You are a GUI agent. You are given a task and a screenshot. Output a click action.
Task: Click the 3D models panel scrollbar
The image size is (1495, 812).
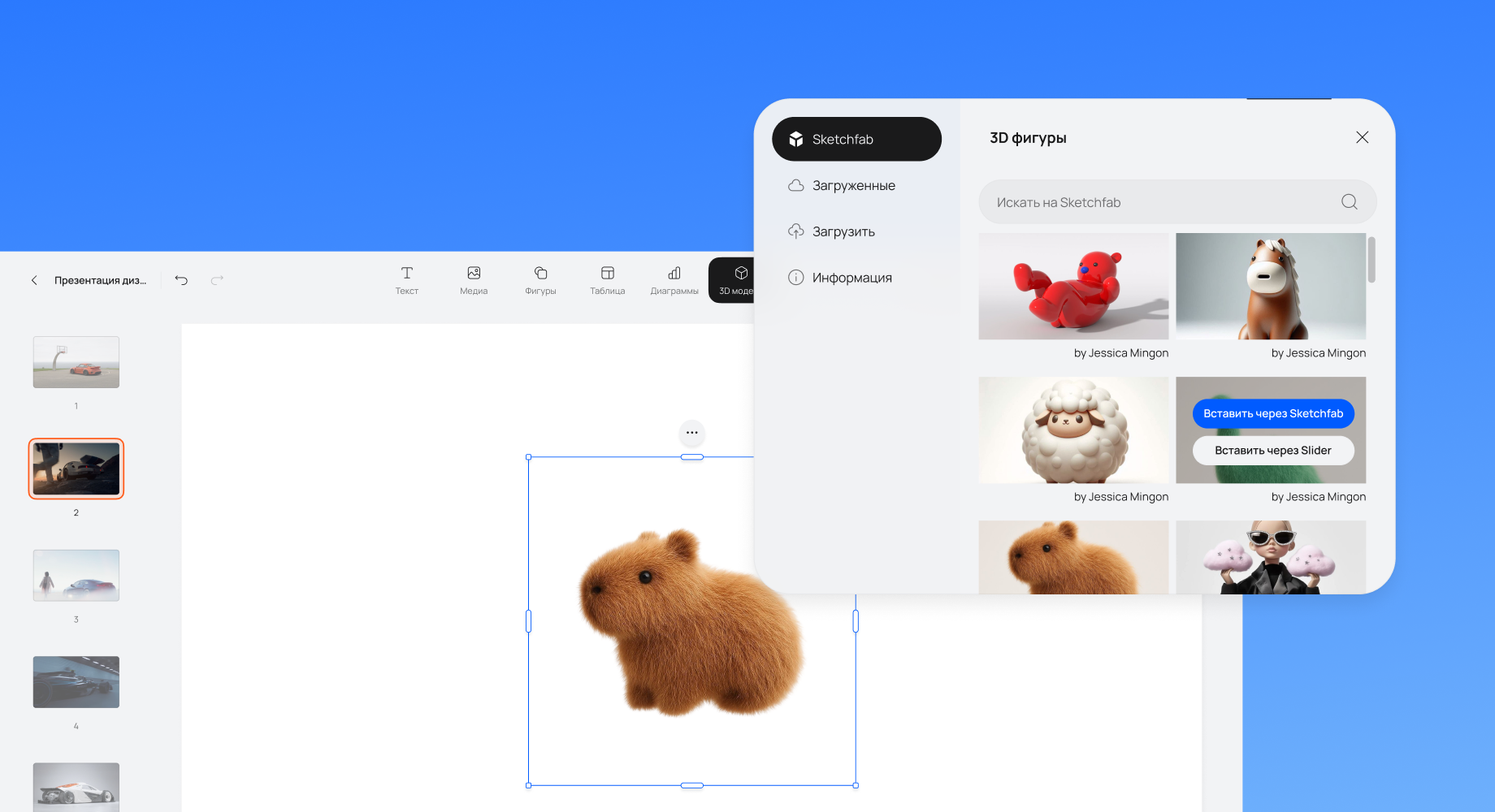tap(1371, 260)
